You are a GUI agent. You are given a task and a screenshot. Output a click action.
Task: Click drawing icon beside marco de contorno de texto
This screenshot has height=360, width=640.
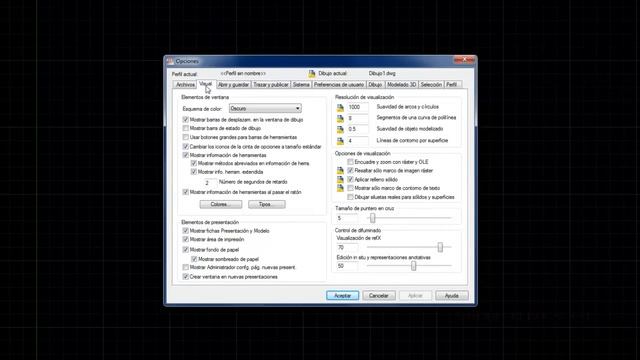340,188
